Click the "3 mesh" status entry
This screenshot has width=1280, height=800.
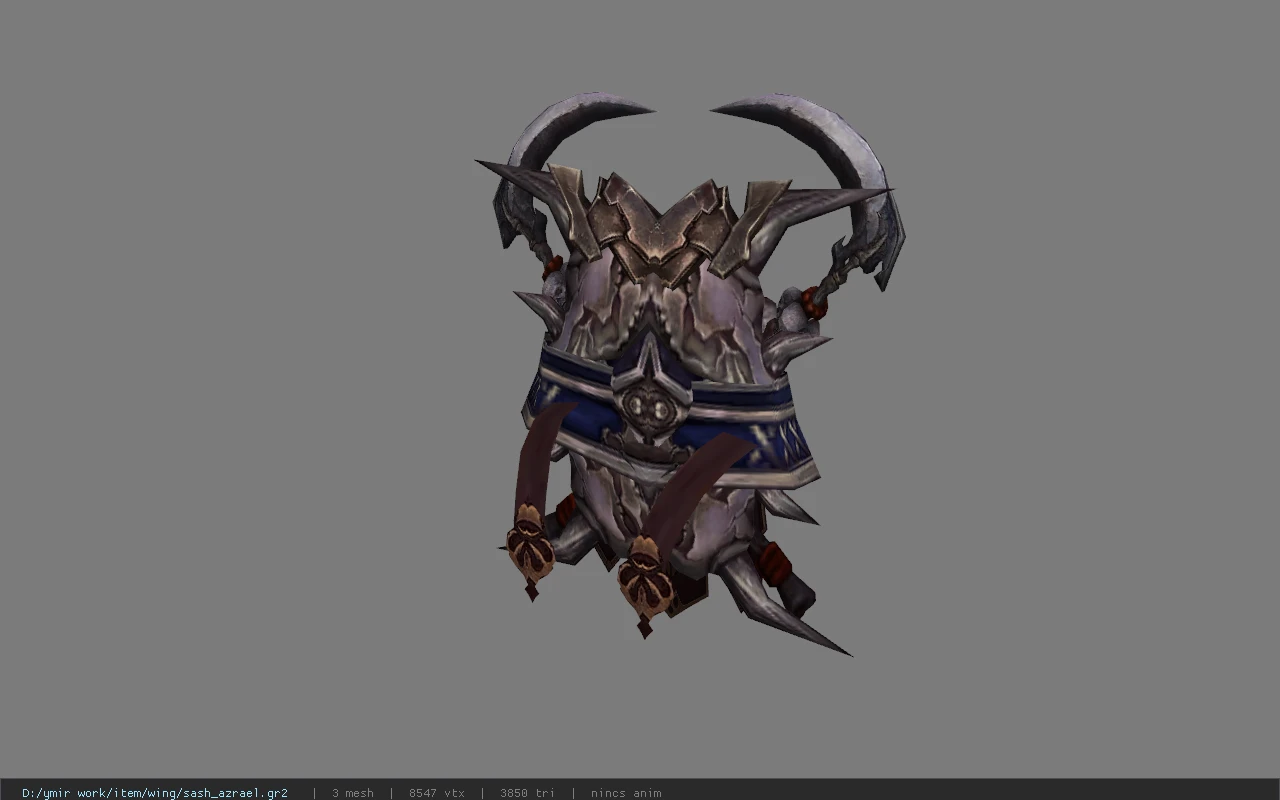353,793
